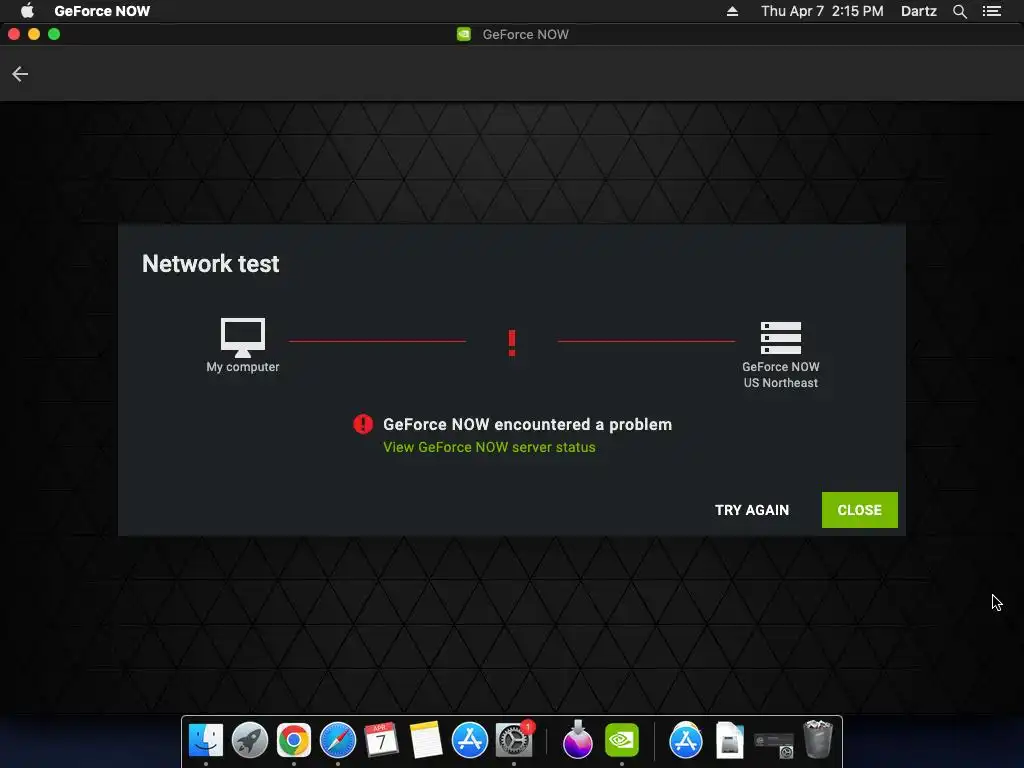Click the red exclamation mark between the connection lines
The width and height of the screenshot is (1024, 768).
pos(512,343)
